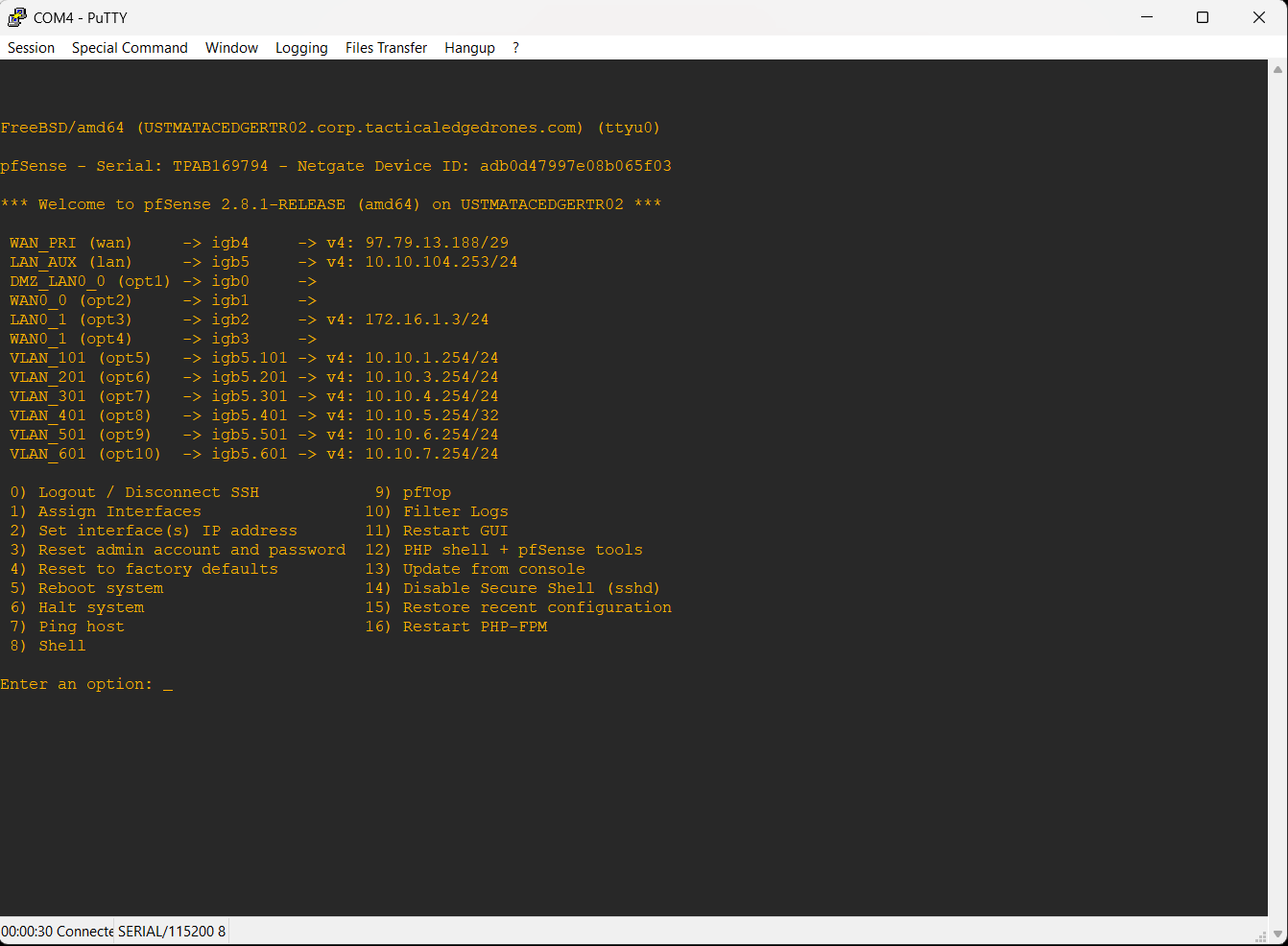The height and width of the screenshot is (946, 1288).
Task: Close the PuTTY window
Action: click(x=1259, y=17)
